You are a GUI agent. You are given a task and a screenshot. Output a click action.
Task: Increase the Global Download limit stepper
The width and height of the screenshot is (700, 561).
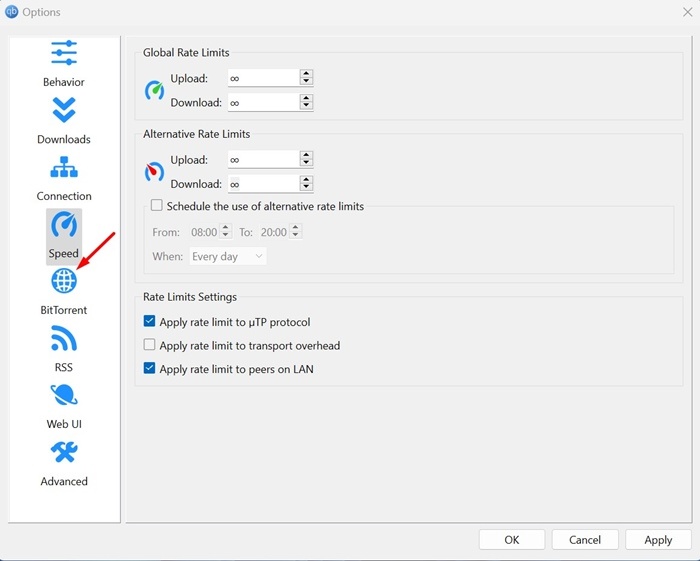[x=306, y=98]
